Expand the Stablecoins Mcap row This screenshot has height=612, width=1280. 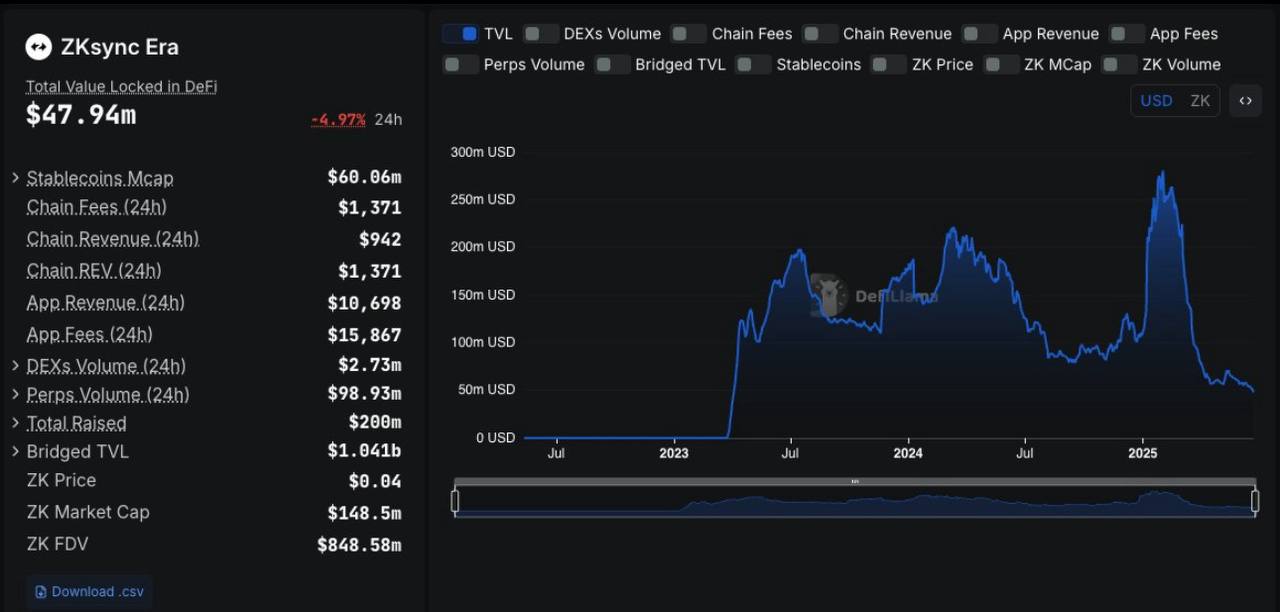[15, 178]
